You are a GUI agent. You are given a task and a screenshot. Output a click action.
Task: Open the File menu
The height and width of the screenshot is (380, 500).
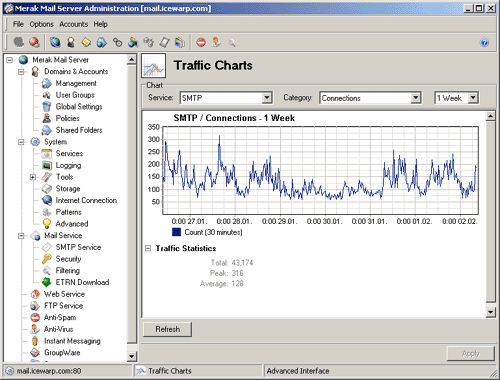click(18, 24)
